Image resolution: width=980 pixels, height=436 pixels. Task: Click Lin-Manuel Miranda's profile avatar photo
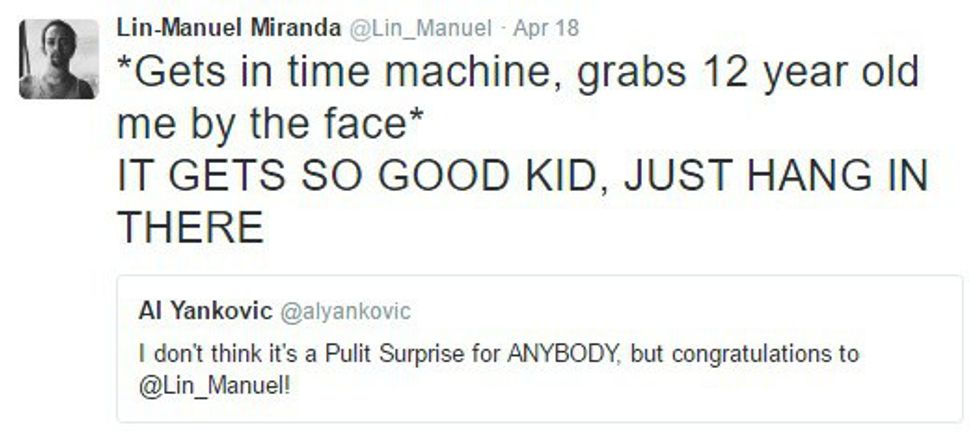(59, 59)
